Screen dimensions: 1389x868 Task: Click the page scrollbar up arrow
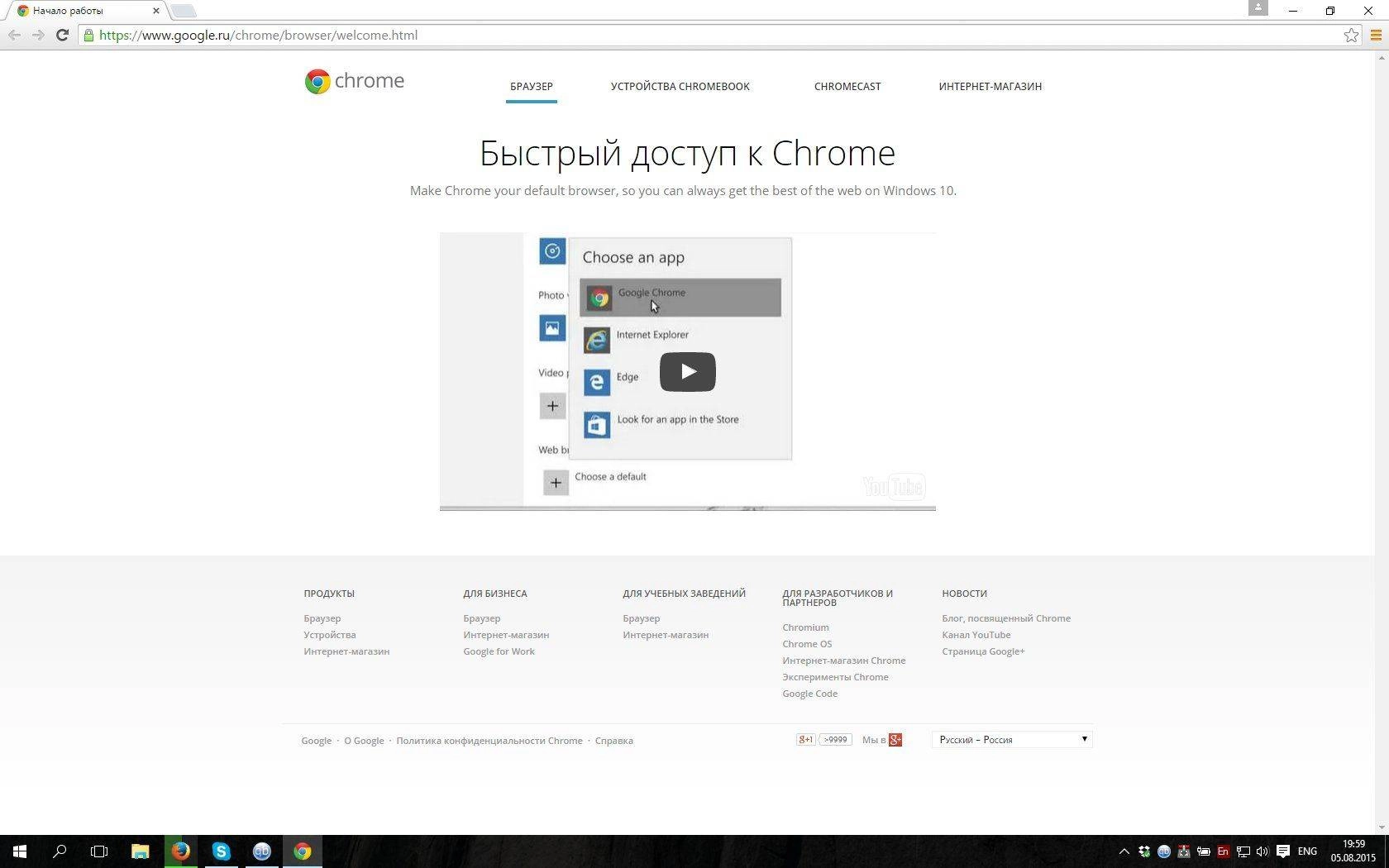pyautogui.click(x=1382, y=58)
